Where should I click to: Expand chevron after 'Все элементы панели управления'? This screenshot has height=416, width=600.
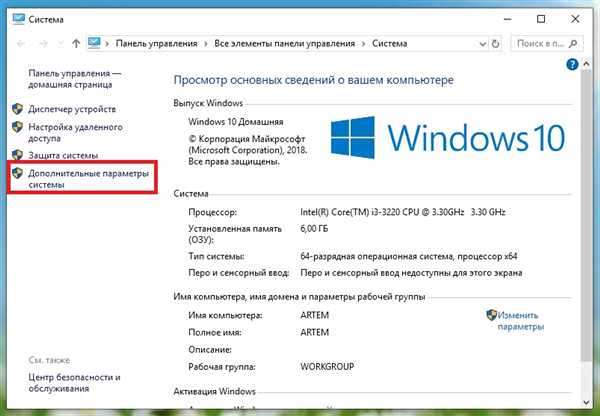[364, 44]
